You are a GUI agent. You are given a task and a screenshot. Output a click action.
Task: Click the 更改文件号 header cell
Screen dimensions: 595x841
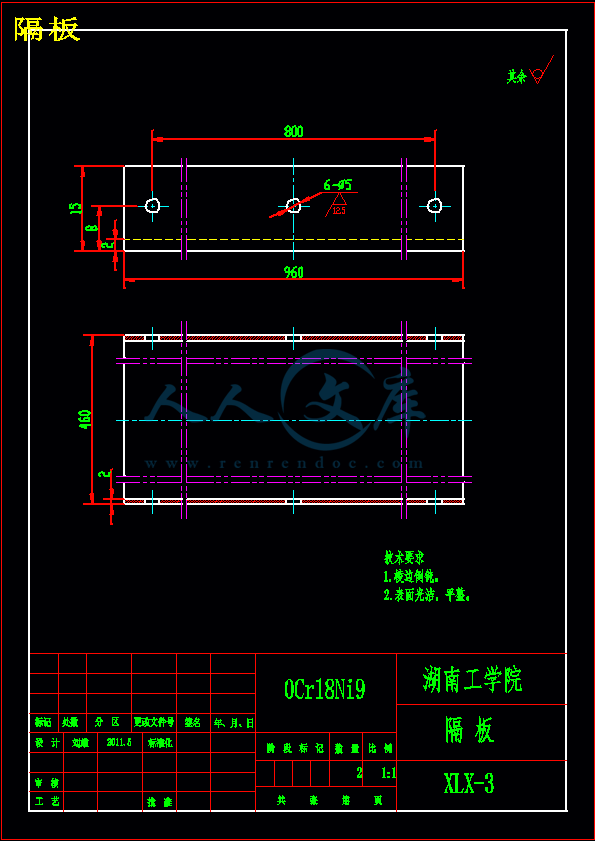pos(154,722)
